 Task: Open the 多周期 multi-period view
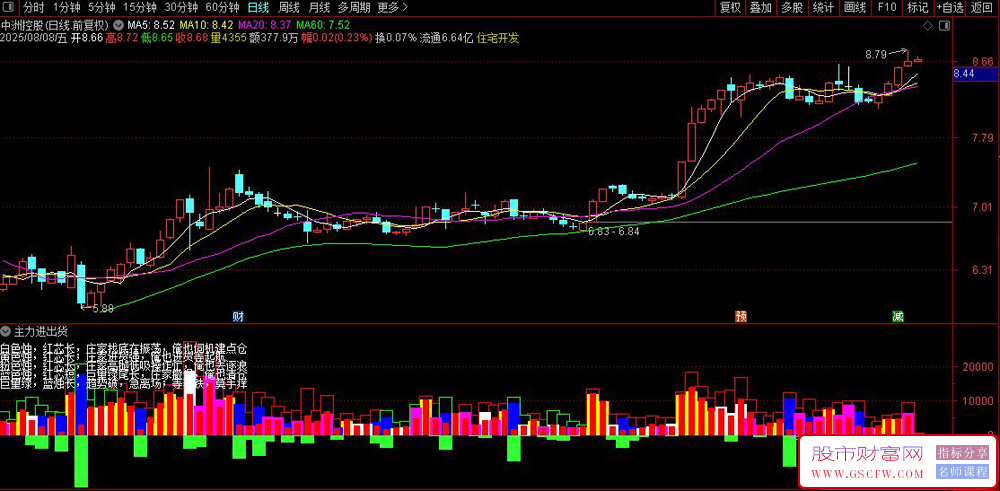[354, 8]
